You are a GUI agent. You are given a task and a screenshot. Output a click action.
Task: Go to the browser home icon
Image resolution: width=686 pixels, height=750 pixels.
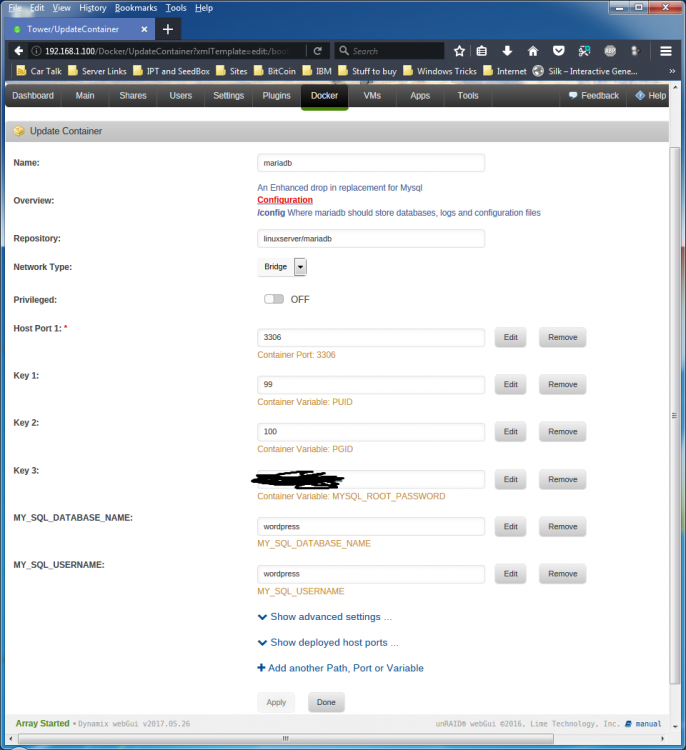pos(533,51)
